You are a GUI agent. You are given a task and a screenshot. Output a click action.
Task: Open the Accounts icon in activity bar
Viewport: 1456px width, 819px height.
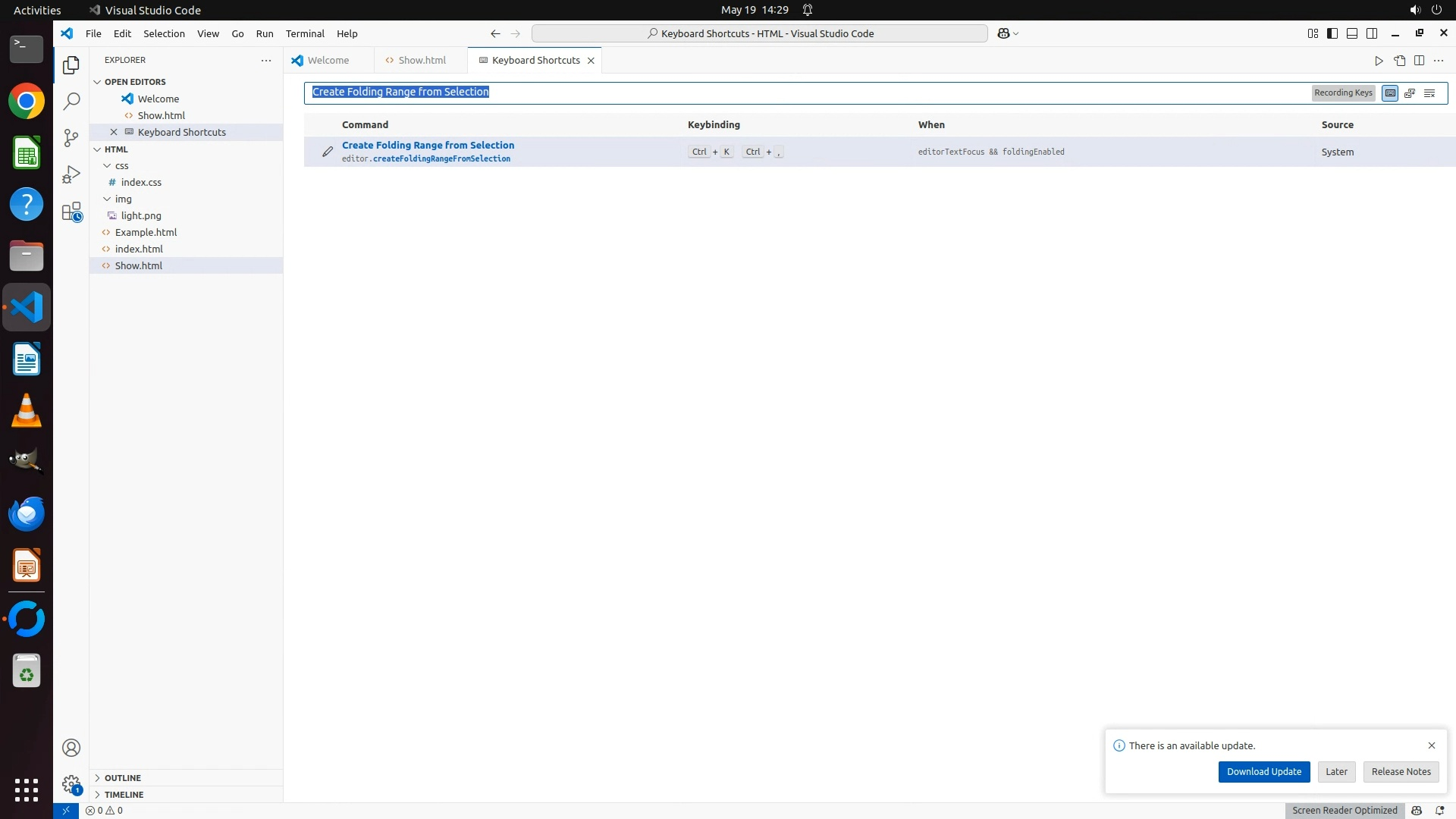pyautogui.click(x=71, y=748)
